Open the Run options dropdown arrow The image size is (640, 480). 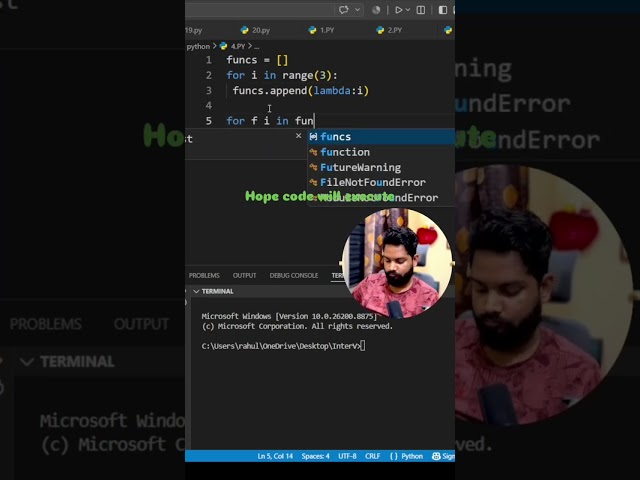407,10
